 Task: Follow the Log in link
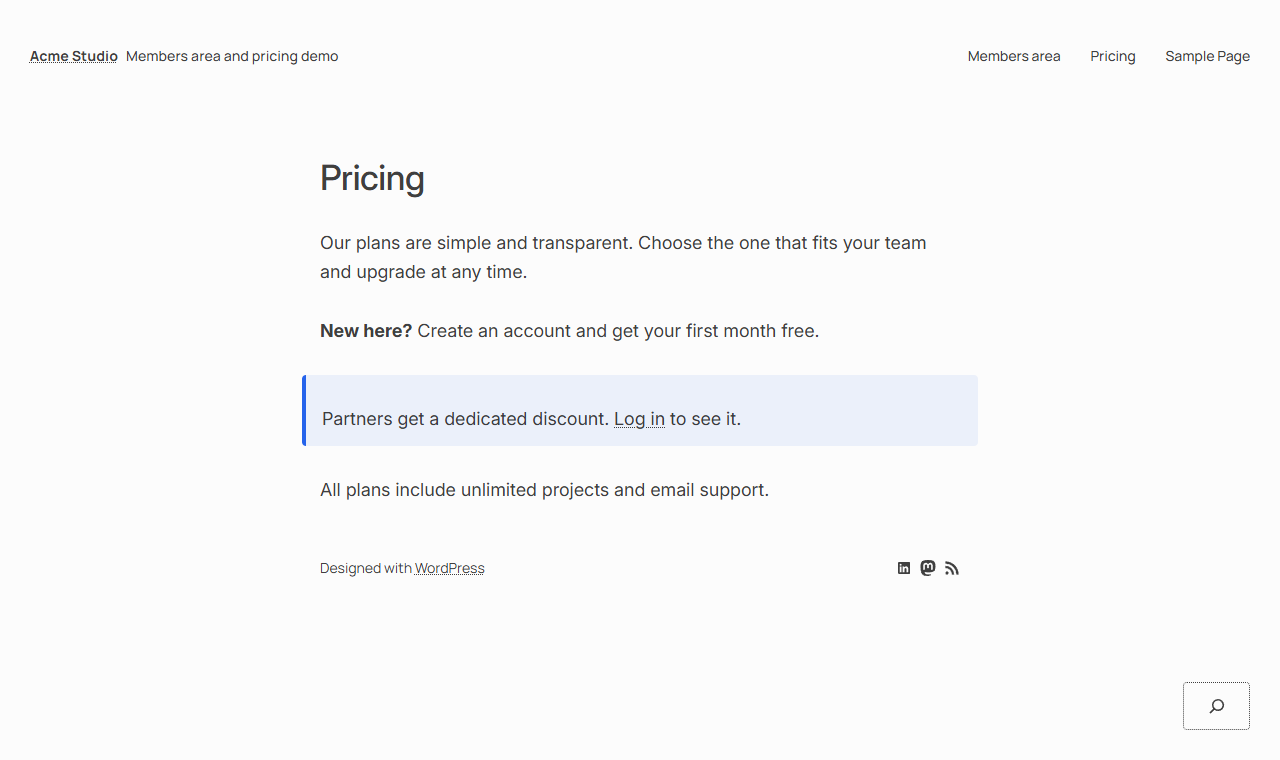639,419
